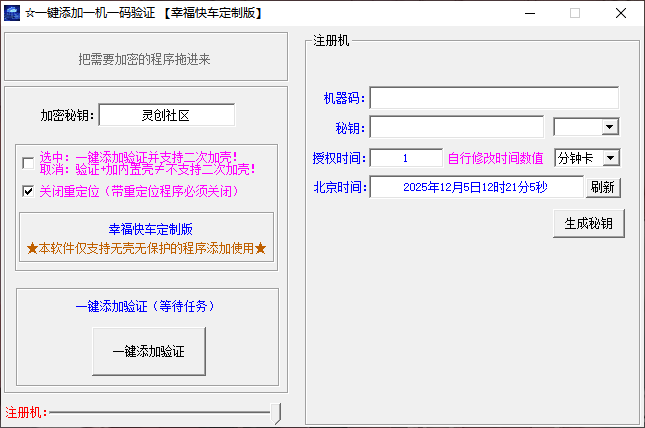645x428 pixels.
Task: Click the 一键添加验证（等待任务）status label
Action: tap(146, 306)
